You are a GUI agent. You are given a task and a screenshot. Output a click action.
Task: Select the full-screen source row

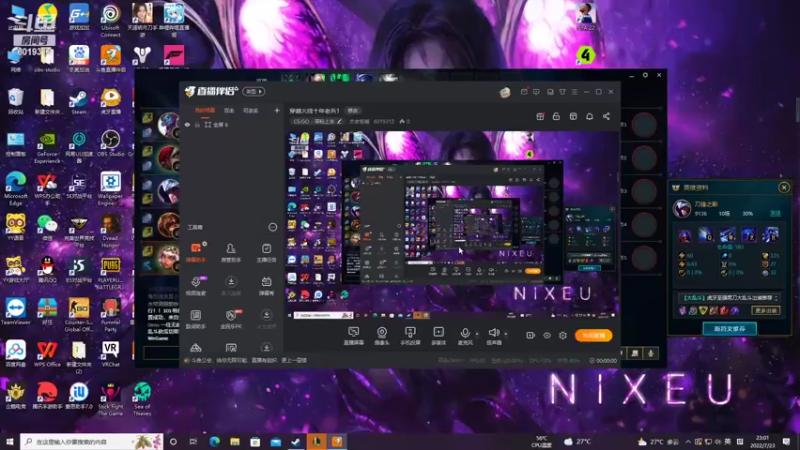pos(231,124)
